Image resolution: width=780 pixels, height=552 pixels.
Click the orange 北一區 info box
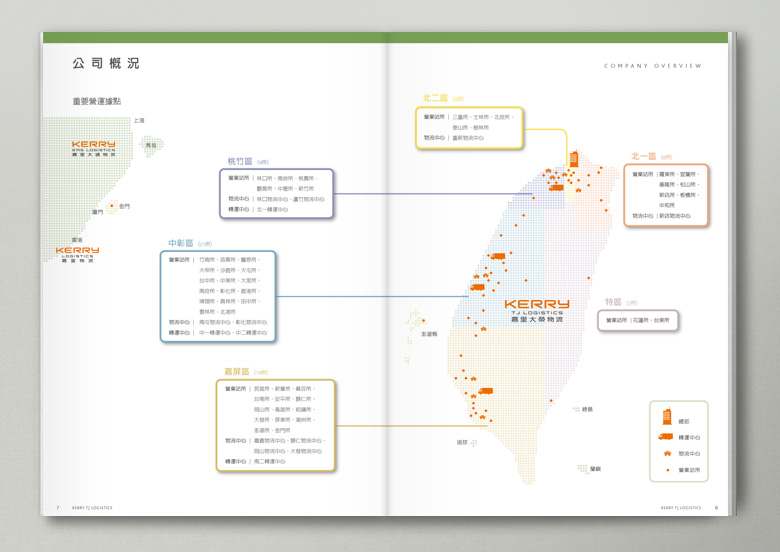coord(666,195)
